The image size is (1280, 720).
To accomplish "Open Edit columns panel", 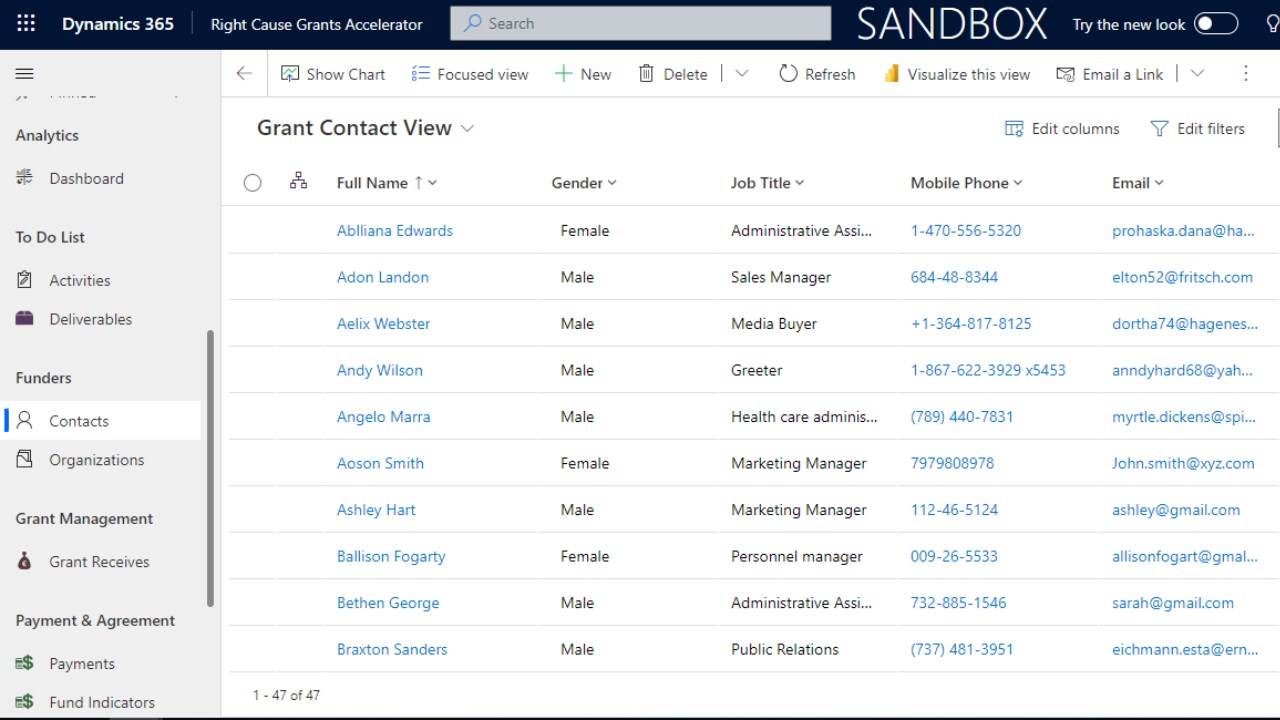I will click(x=1062, y=128).
